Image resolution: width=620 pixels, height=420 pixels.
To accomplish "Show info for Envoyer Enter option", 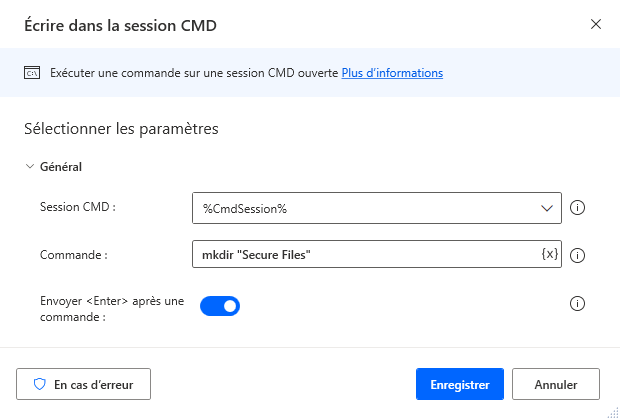I will (x=577, y=303).
